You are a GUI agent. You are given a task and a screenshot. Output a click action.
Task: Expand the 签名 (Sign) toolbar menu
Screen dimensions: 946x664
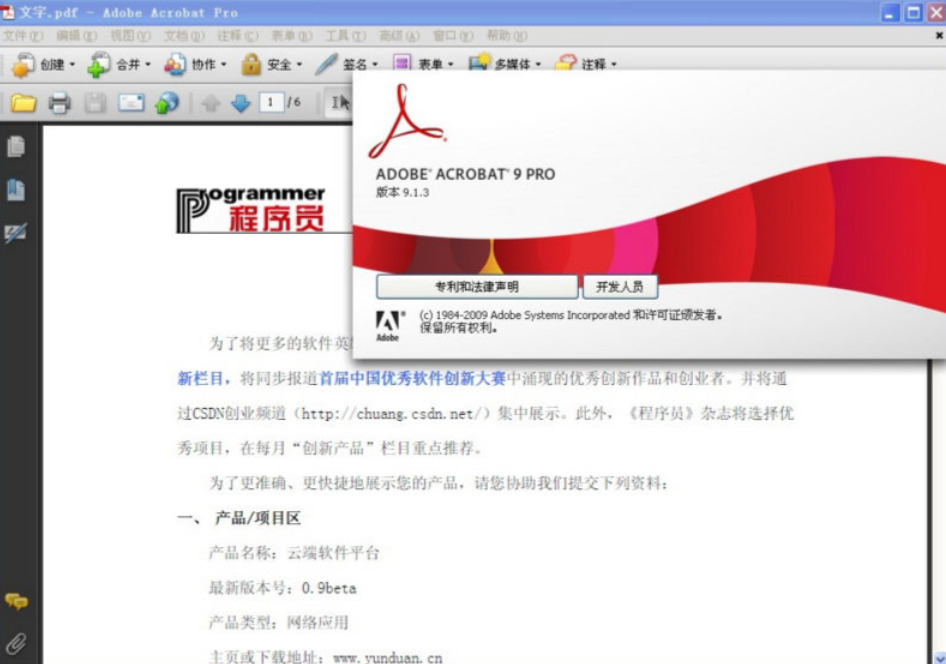pos(347,64)
